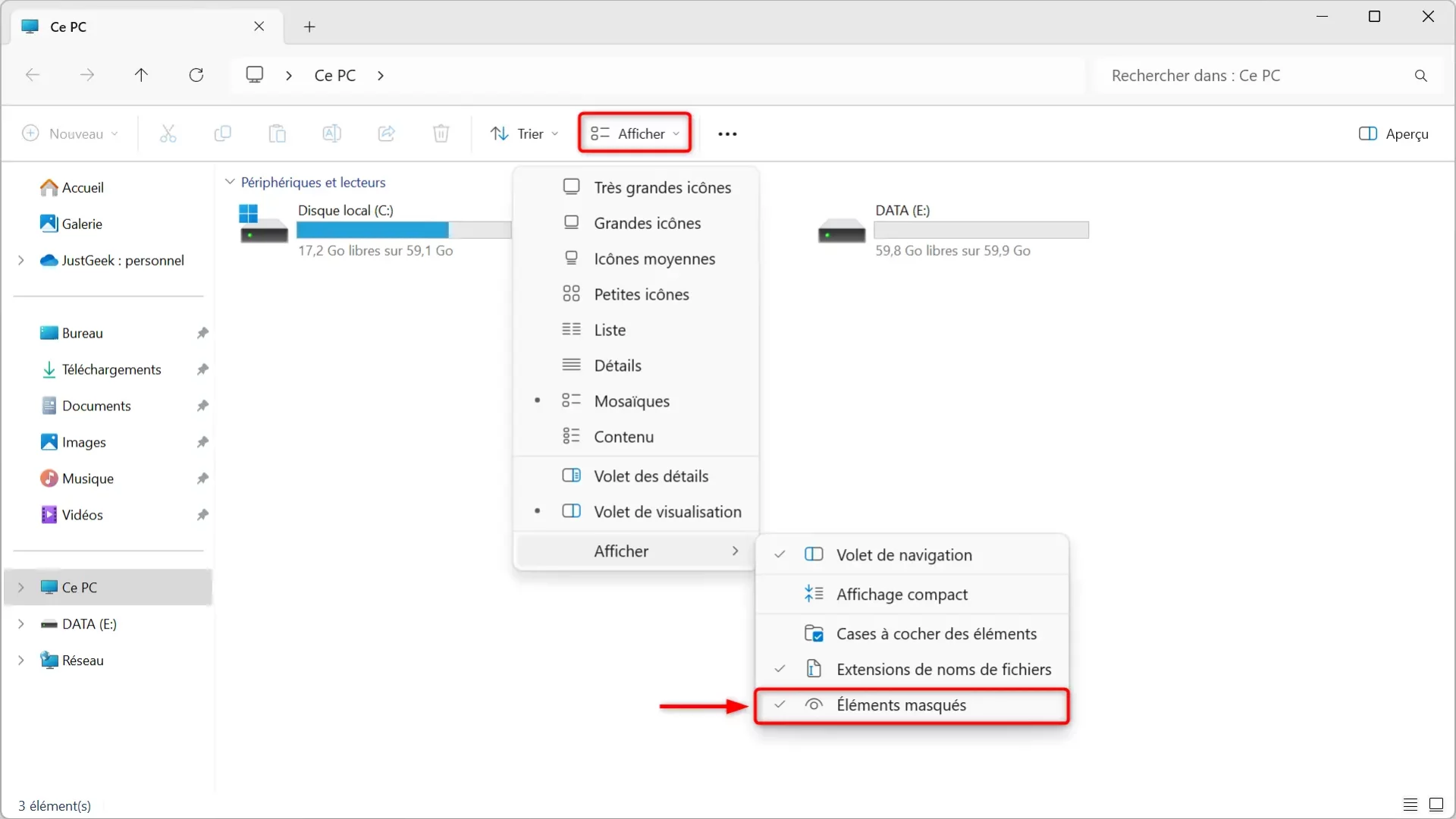This screenshot has width=1456, height=819.
Task: Choose Petites icônes view
Action: (636, 294)
